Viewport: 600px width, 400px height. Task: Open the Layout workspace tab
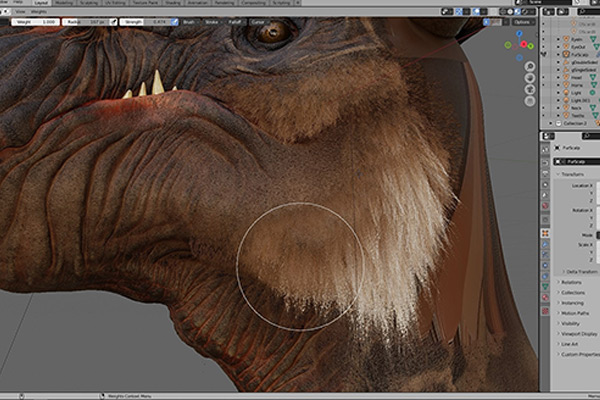click(x=41, y=3)
